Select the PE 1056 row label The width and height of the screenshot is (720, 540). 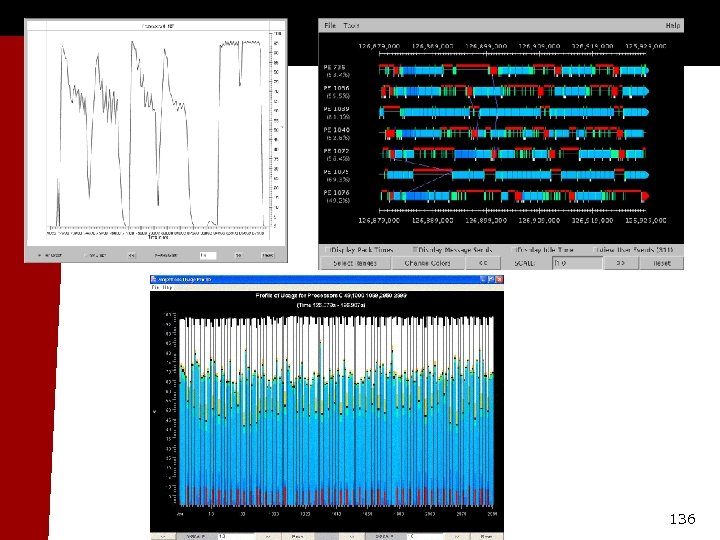(337, 91)
